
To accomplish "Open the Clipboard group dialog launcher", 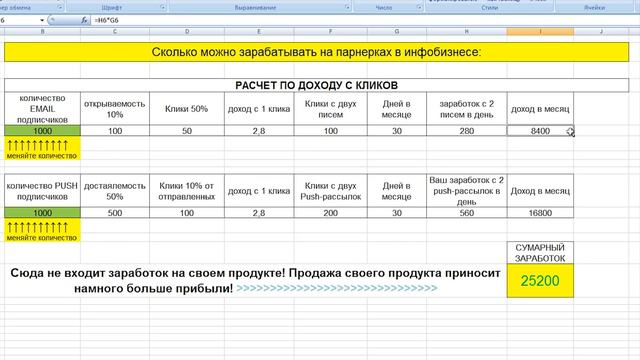I will tap(60, 7).
